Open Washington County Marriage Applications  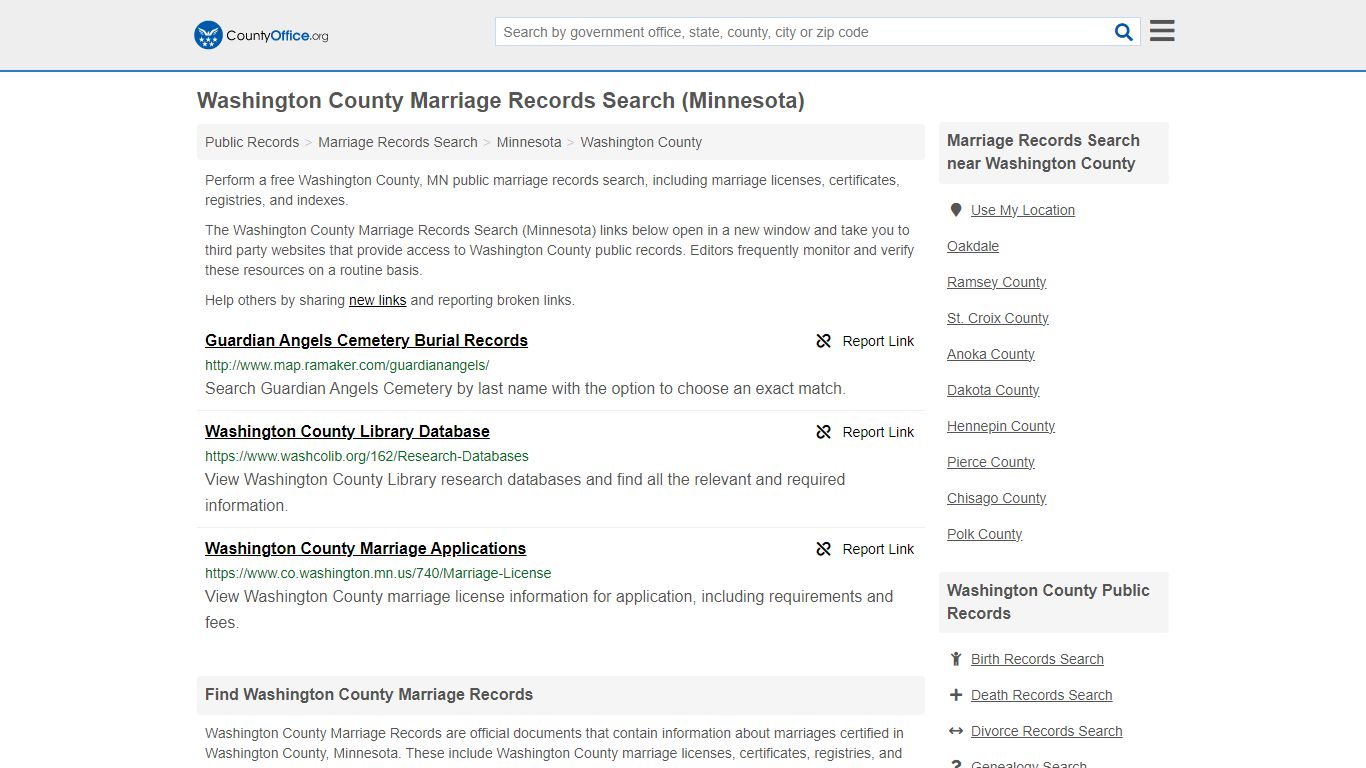pyautogui.click(x=365, y=548)
